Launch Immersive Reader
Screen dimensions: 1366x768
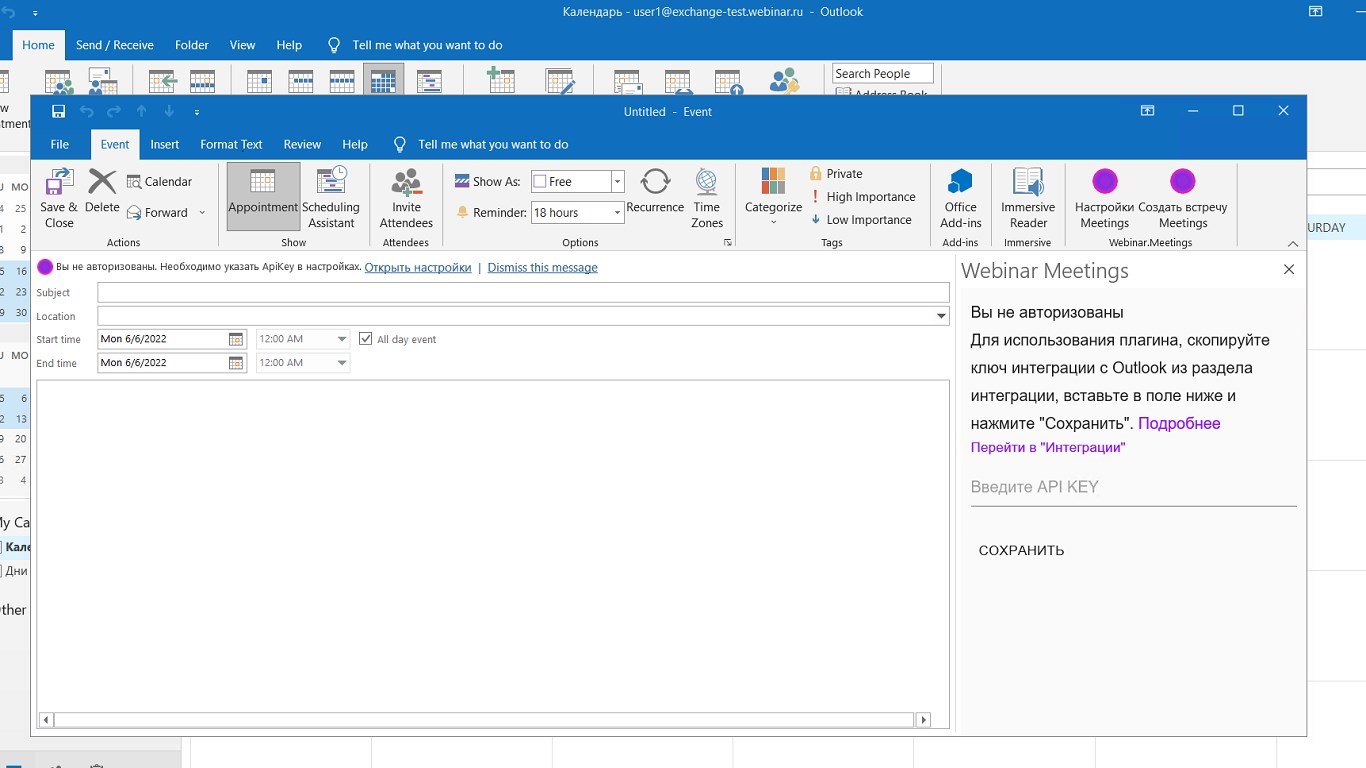point(1028,197)
